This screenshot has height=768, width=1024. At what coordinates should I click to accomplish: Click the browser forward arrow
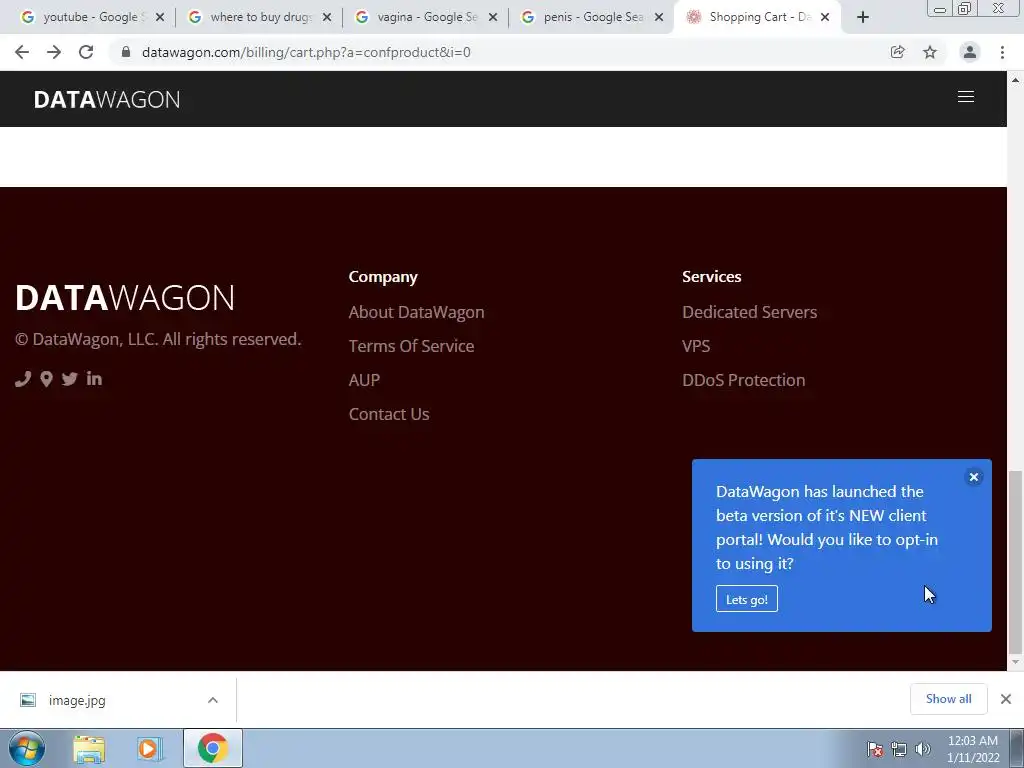tap(54, 52)
